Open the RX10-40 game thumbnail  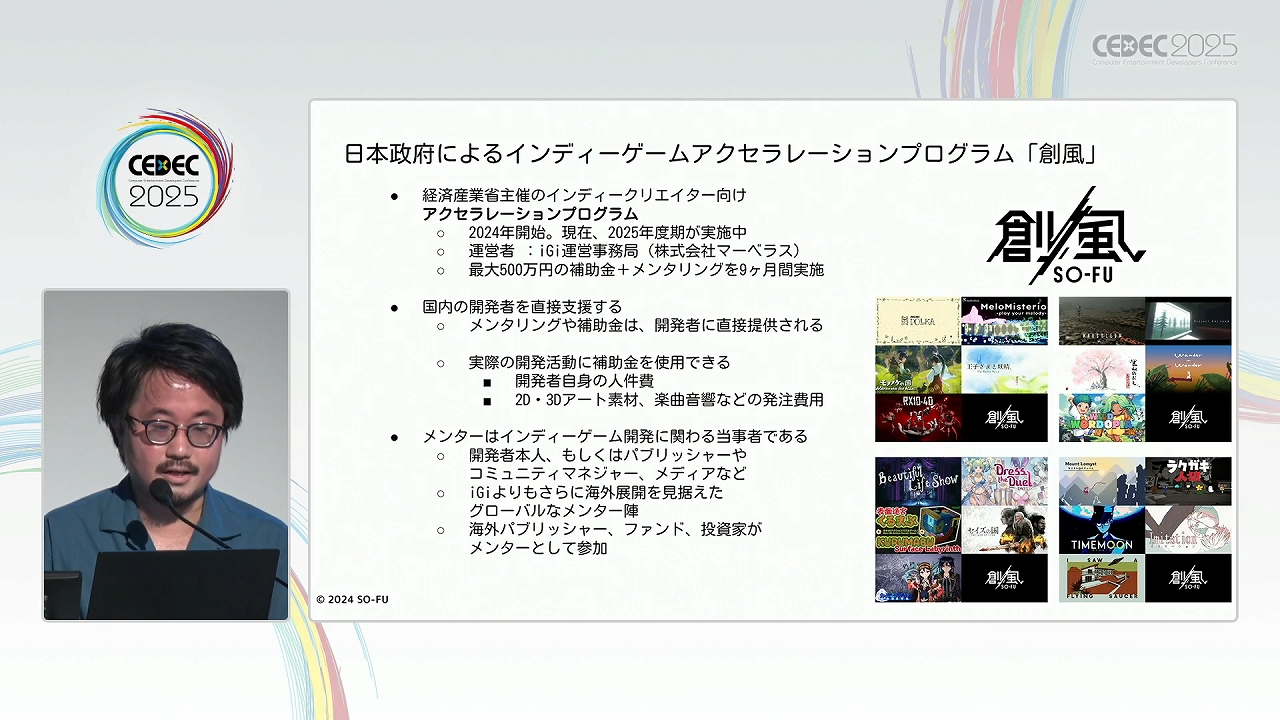[x=917, y=418]
